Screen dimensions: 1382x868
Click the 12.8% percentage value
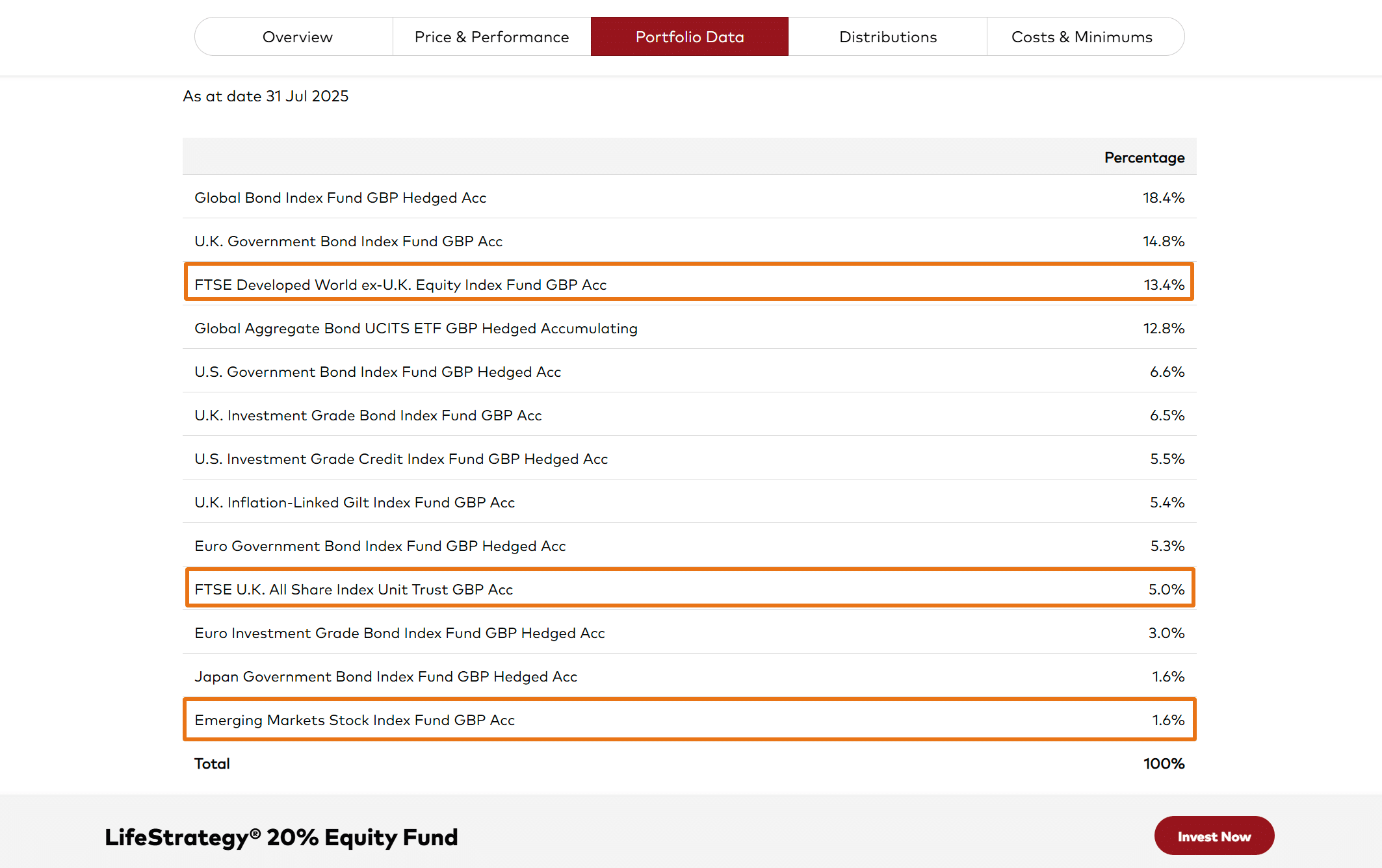1164,328
